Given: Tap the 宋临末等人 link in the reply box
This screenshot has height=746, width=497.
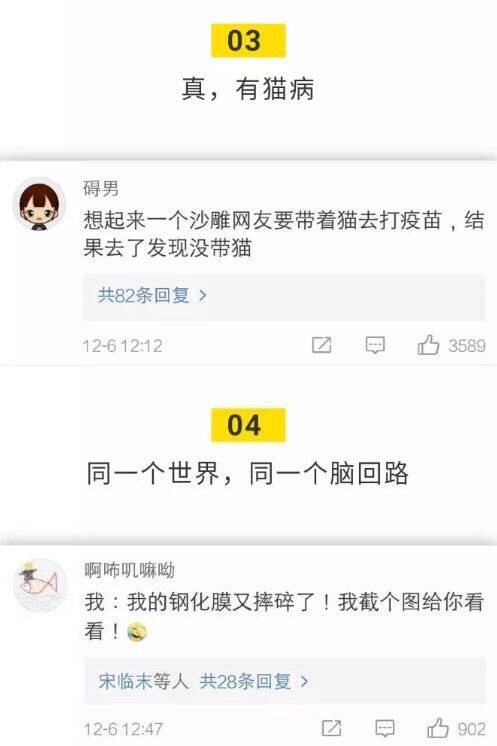Looking at the screenshot, I should point(144,681).
